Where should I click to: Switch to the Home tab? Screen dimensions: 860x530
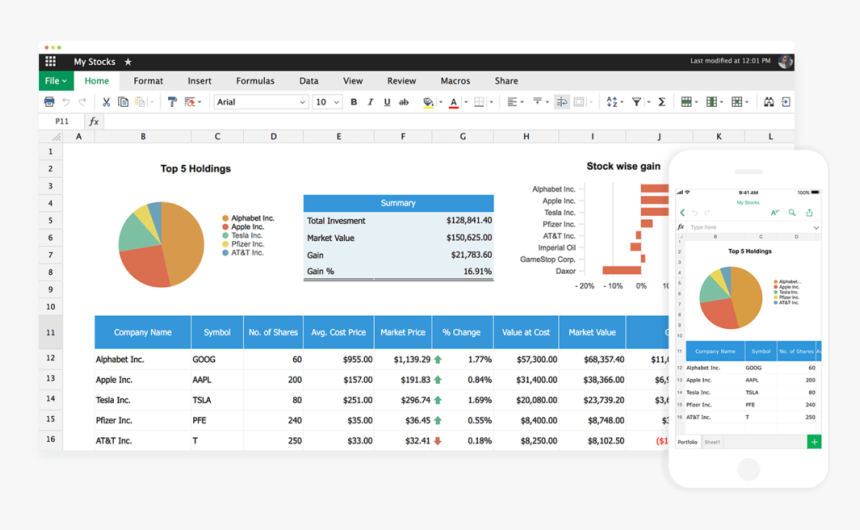(97, 81)
